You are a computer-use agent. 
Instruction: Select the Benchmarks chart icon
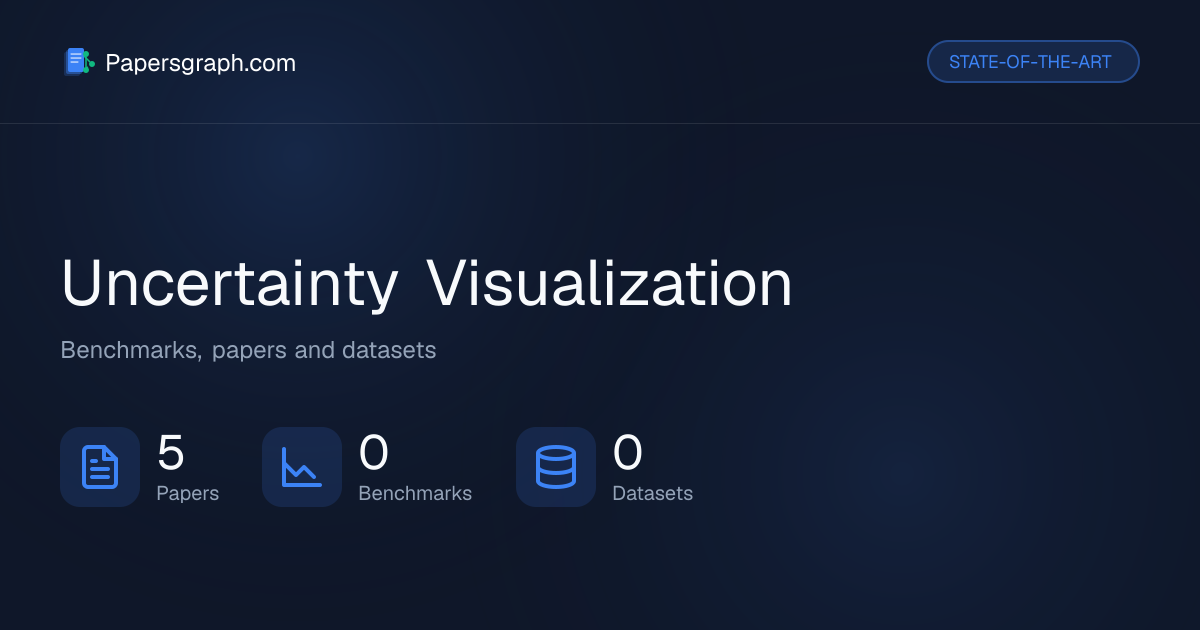(x=302, y=467)
